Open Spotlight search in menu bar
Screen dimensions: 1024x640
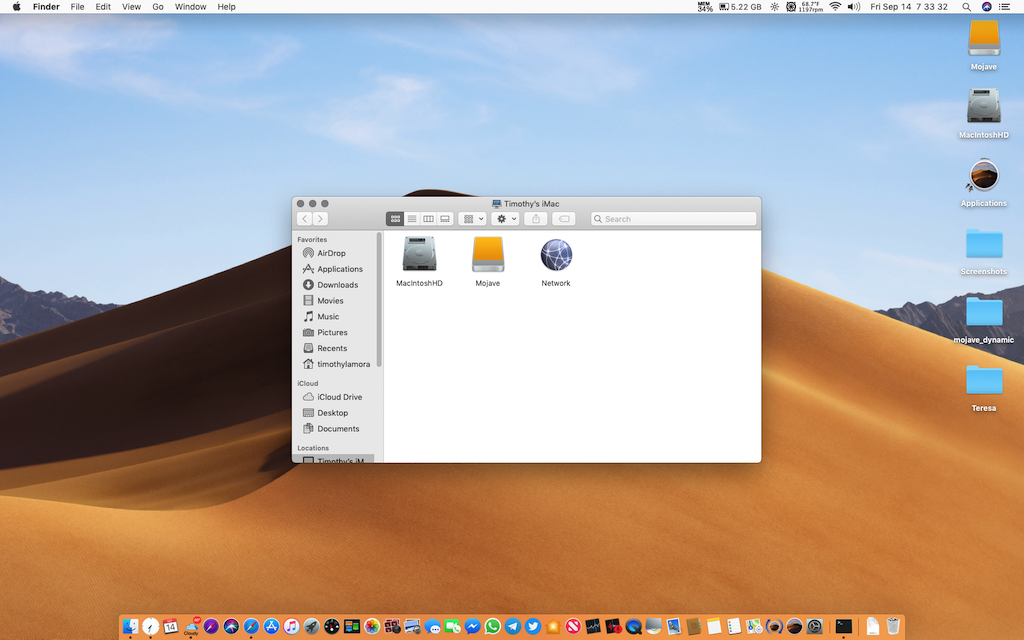pyautogui.click(x=967, y=7)
